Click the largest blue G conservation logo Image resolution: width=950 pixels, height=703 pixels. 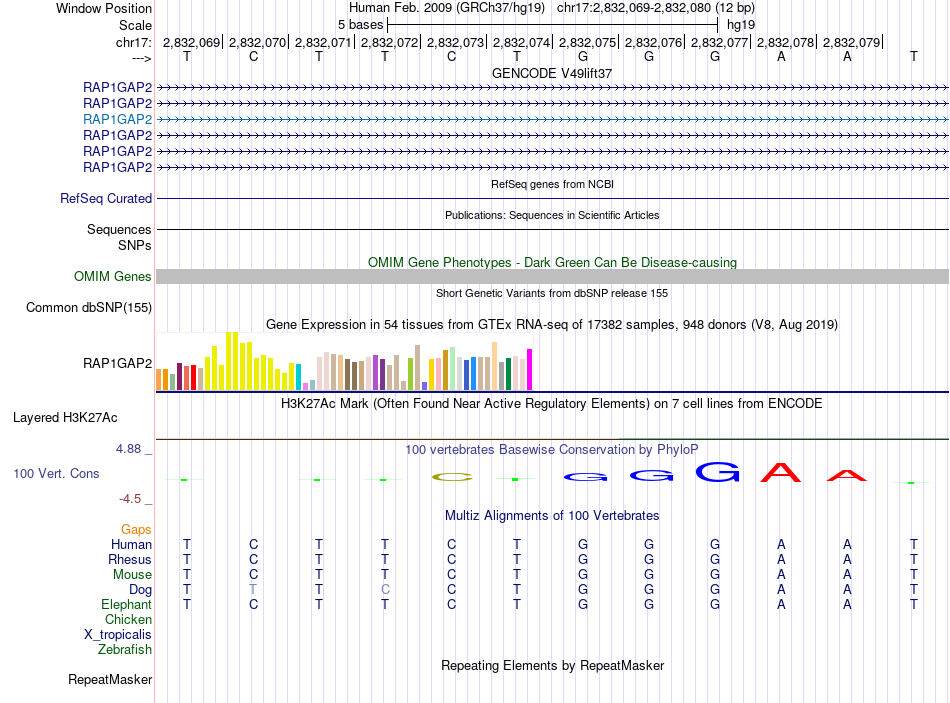pyautogui.click(x=718, y=471)
